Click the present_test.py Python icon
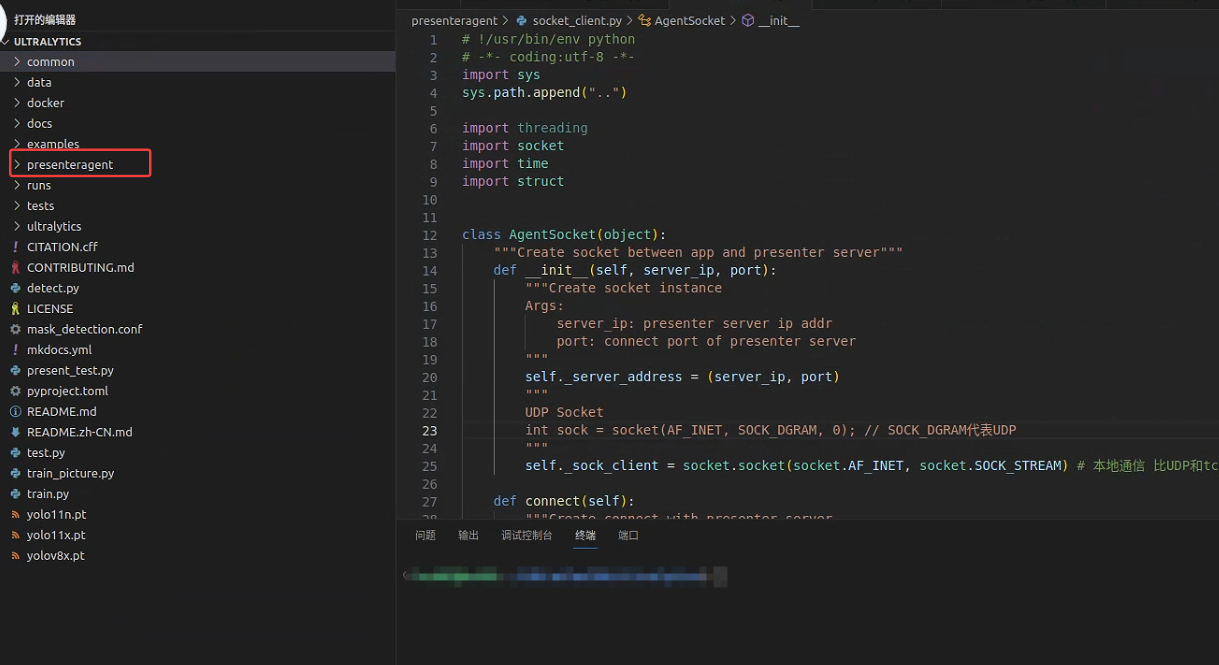Image resolution: width=1219 pixels, height=665 pixels. 15,370
